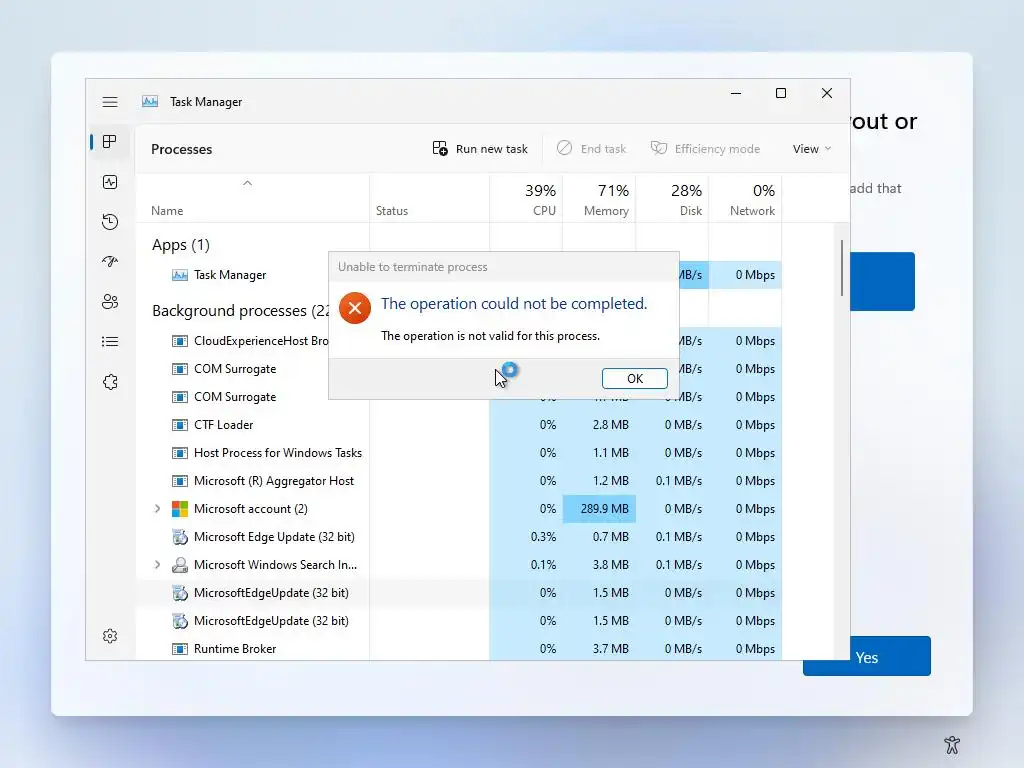This screenshot has height=768, width=1024.
Task: Click the red error icon in the dialog
Action: (x=355, y=308)
